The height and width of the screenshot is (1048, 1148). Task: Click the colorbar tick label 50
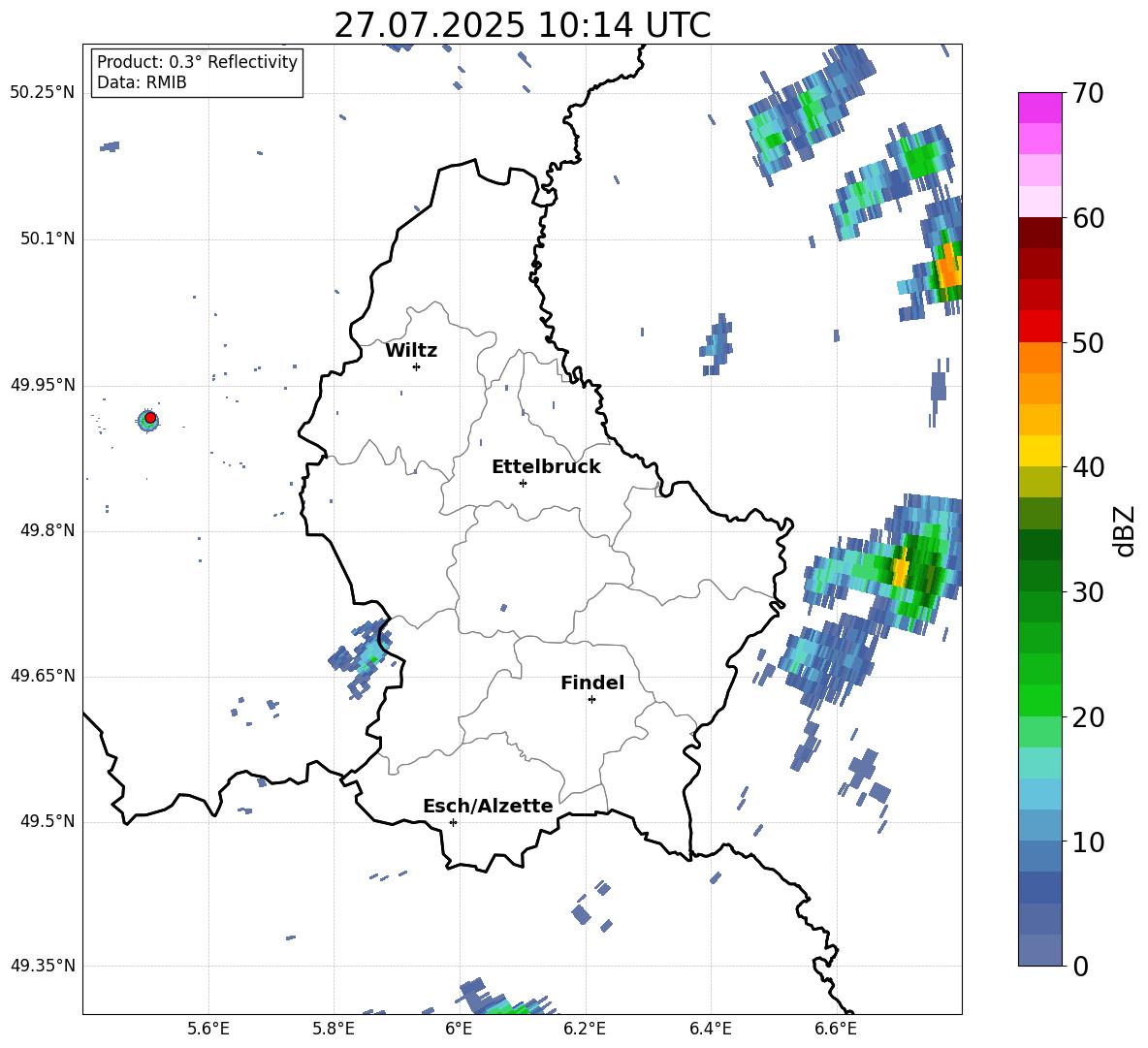click(x=1088, y=343)
